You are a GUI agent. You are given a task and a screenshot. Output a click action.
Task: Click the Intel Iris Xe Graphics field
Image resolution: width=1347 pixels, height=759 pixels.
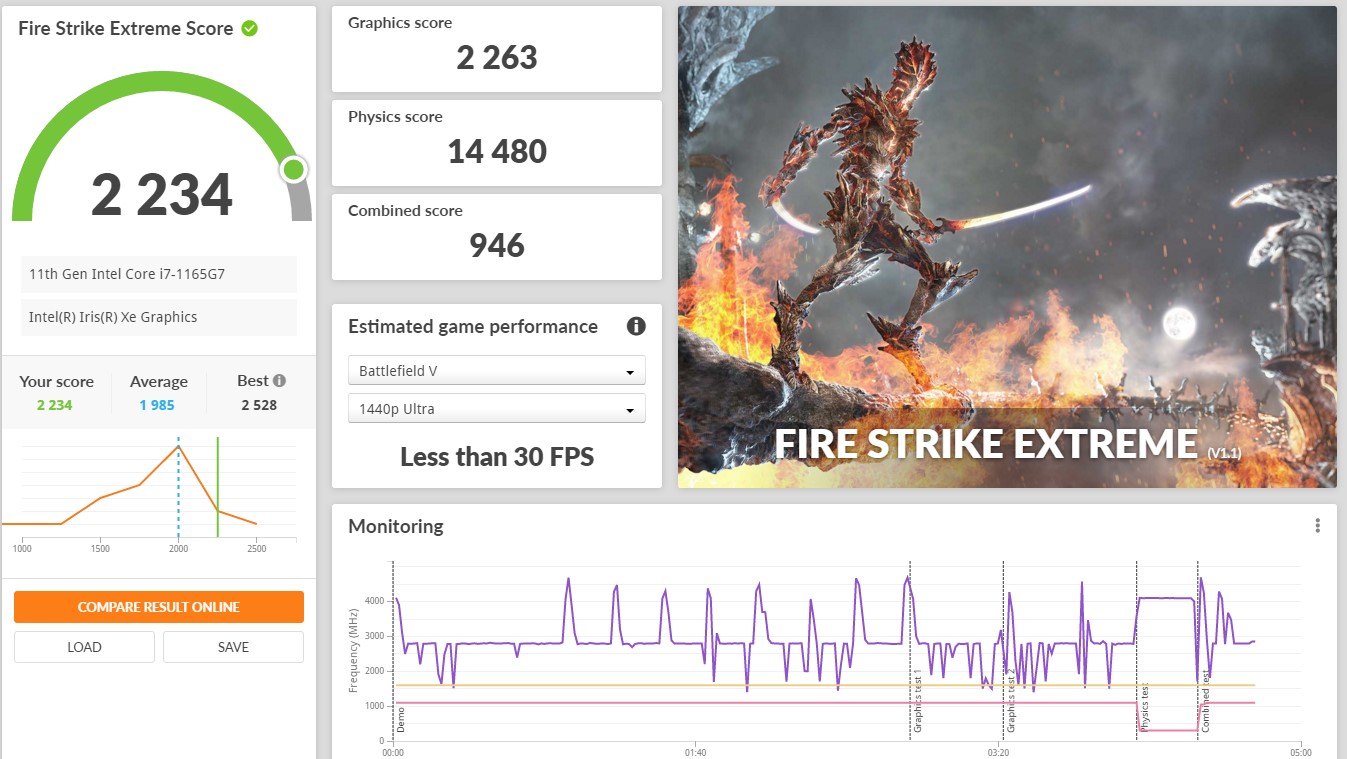[159, 317]
